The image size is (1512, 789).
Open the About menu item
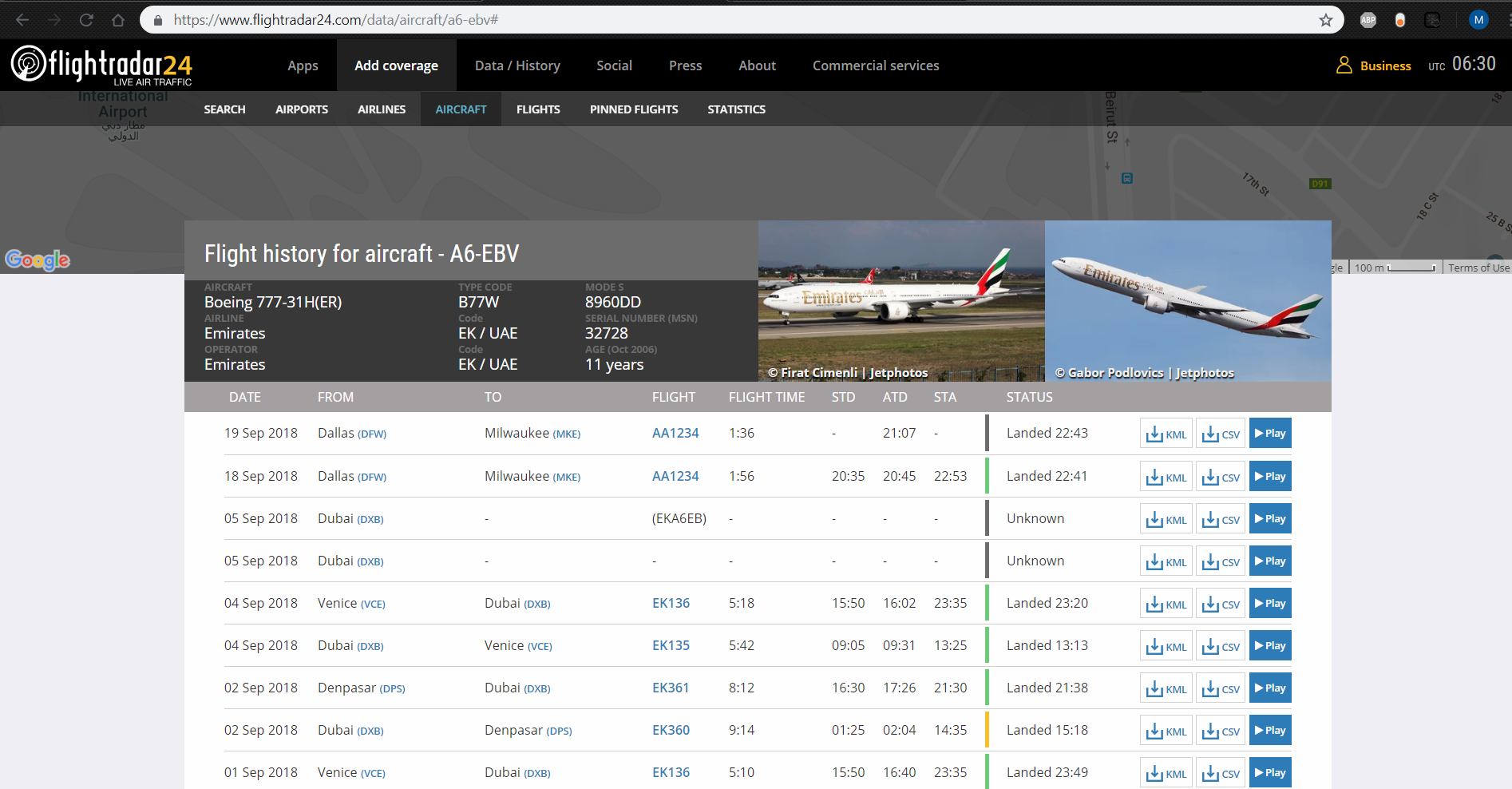tap(757, 65)
